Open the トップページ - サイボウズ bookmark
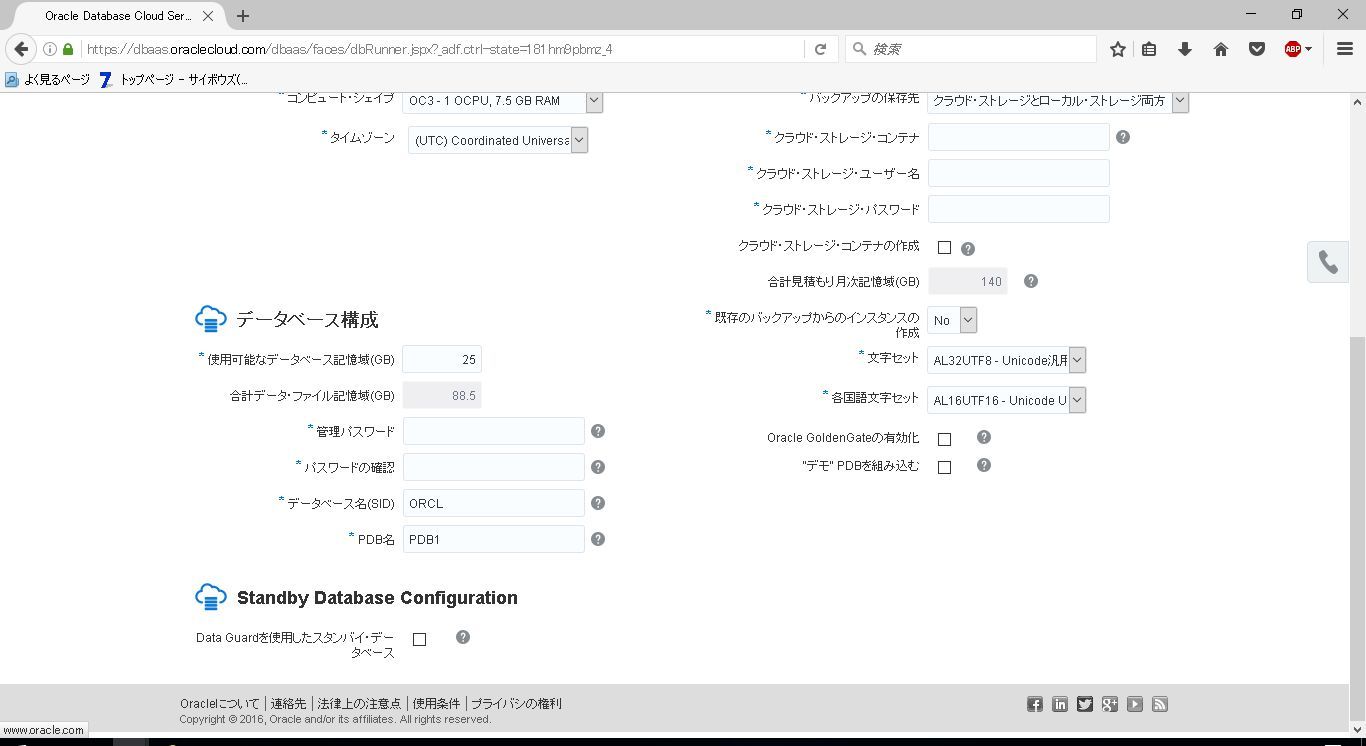The height and width of the screenshot is (746, 1366). point(174,79)
